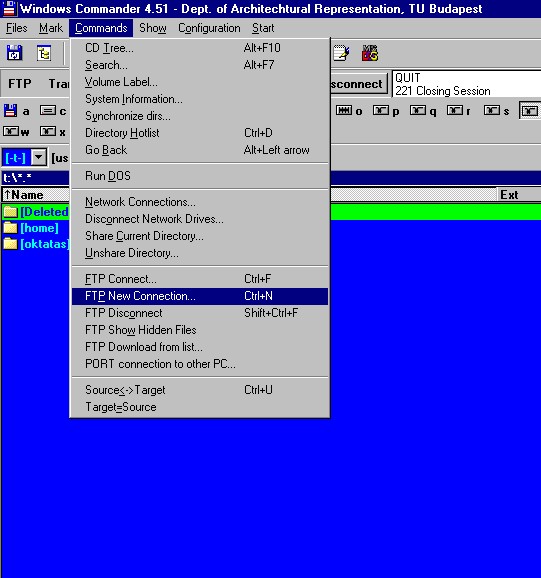Image resolution: width=541 pixels, height=578 pixels.
Task: Select network drive s
Action: click(496, 111)
